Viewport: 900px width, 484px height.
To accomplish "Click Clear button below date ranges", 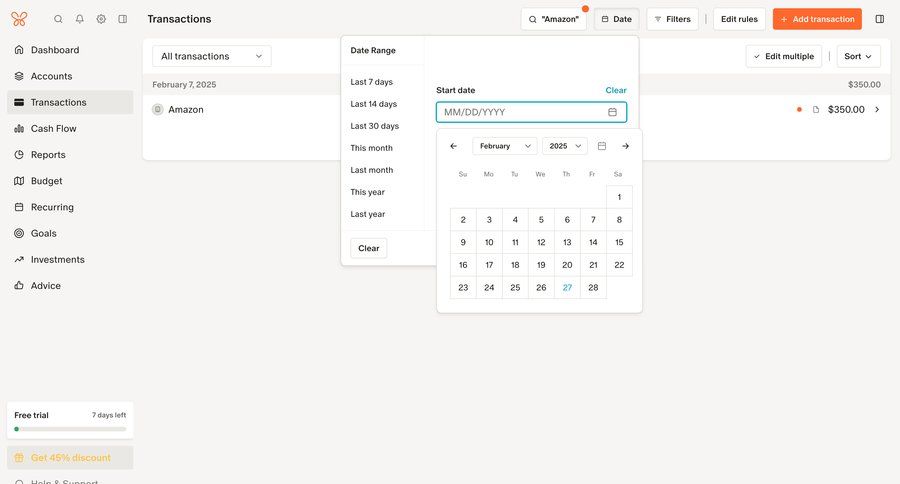I will (368, 248).
